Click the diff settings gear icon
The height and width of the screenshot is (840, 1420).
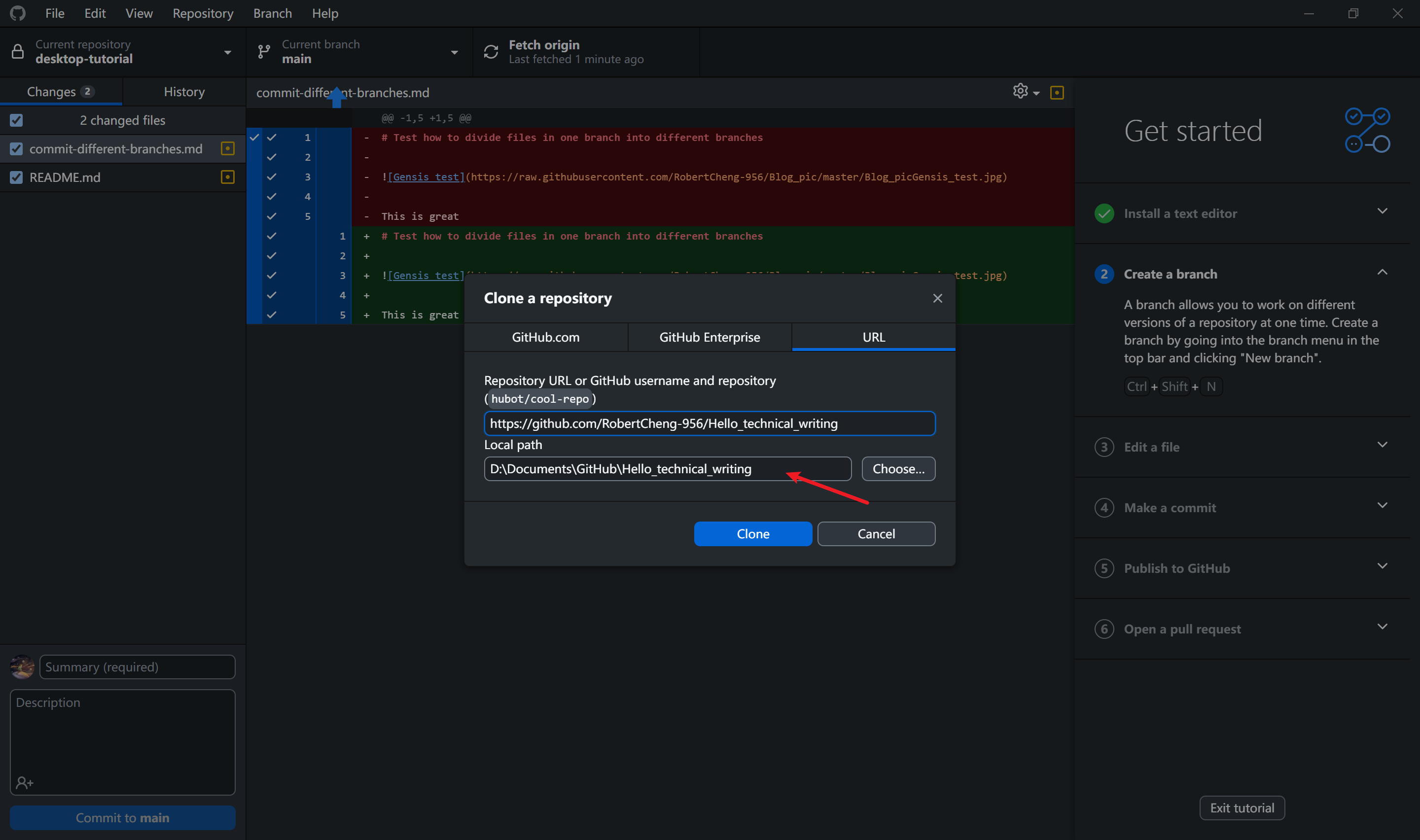pos(1020,91)
